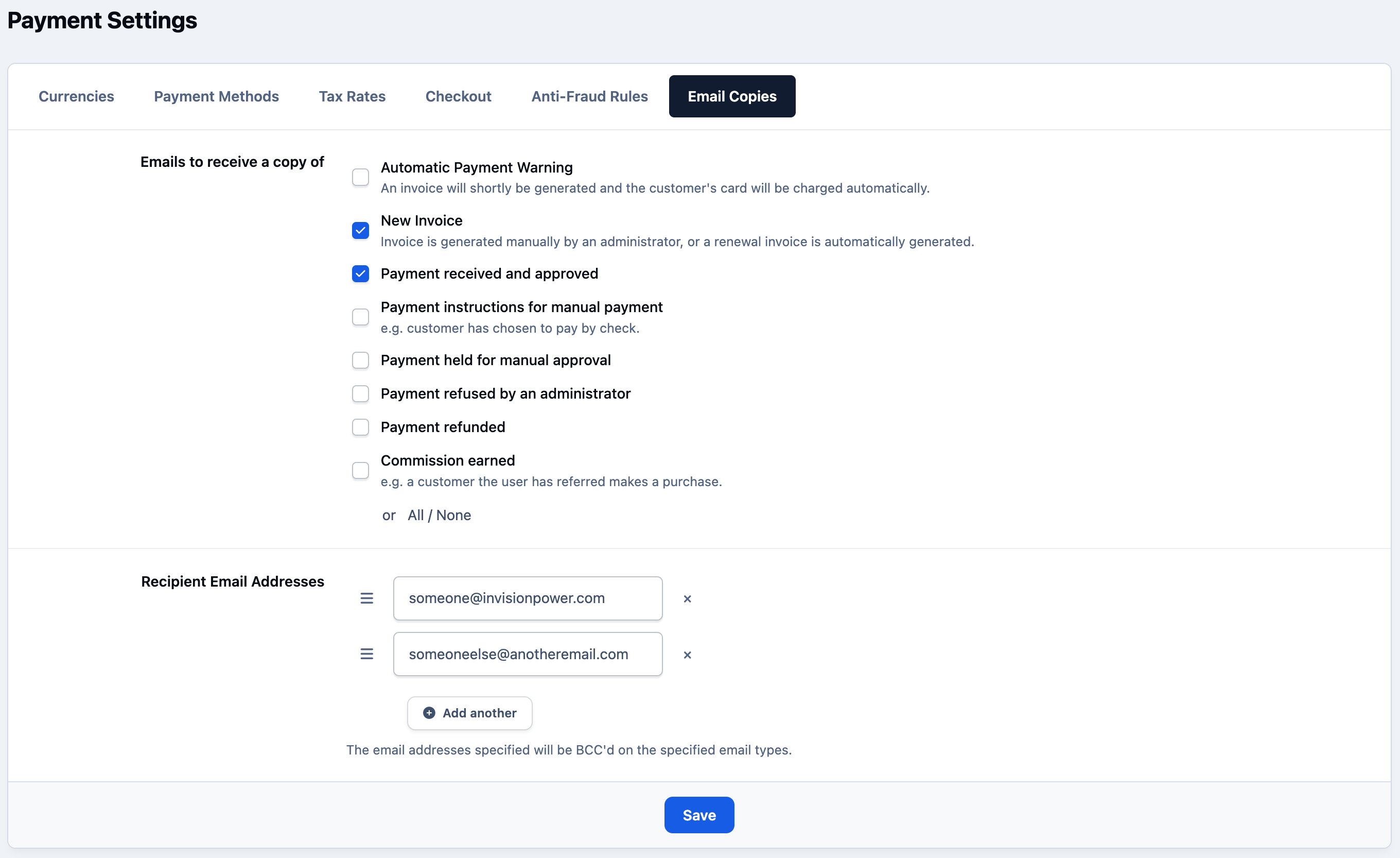
Task: Edit the someone@invisionpower.com email field
Action: coord(527,598)
